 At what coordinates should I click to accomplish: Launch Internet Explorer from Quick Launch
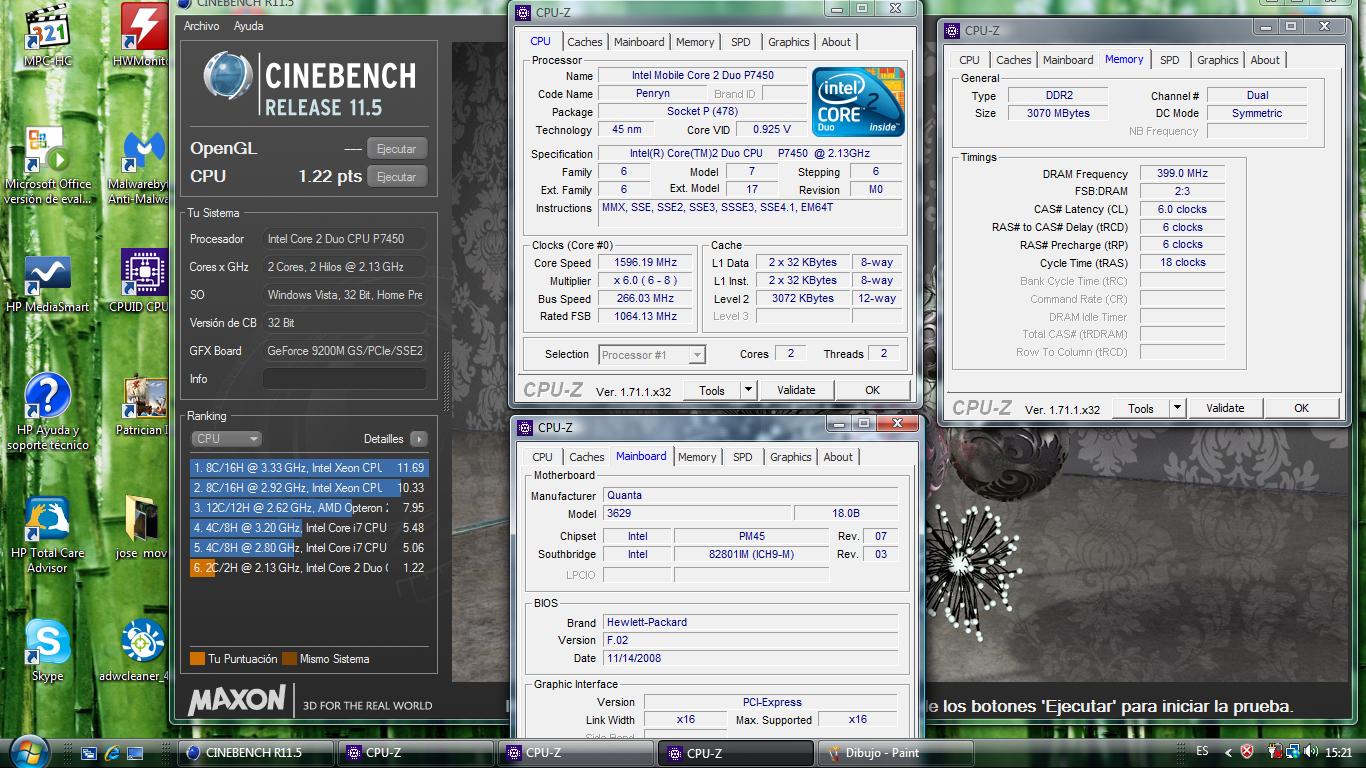112,752
